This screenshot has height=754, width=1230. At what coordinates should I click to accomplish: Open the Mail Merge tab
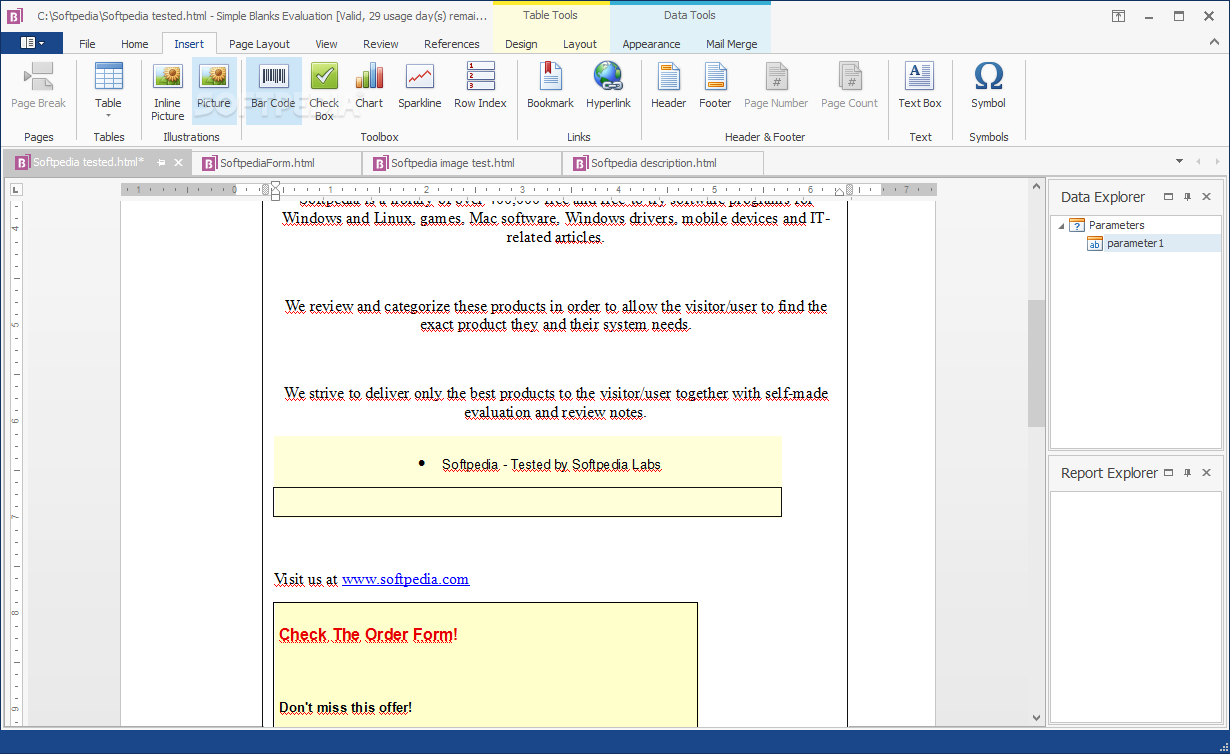coord(732,44)
